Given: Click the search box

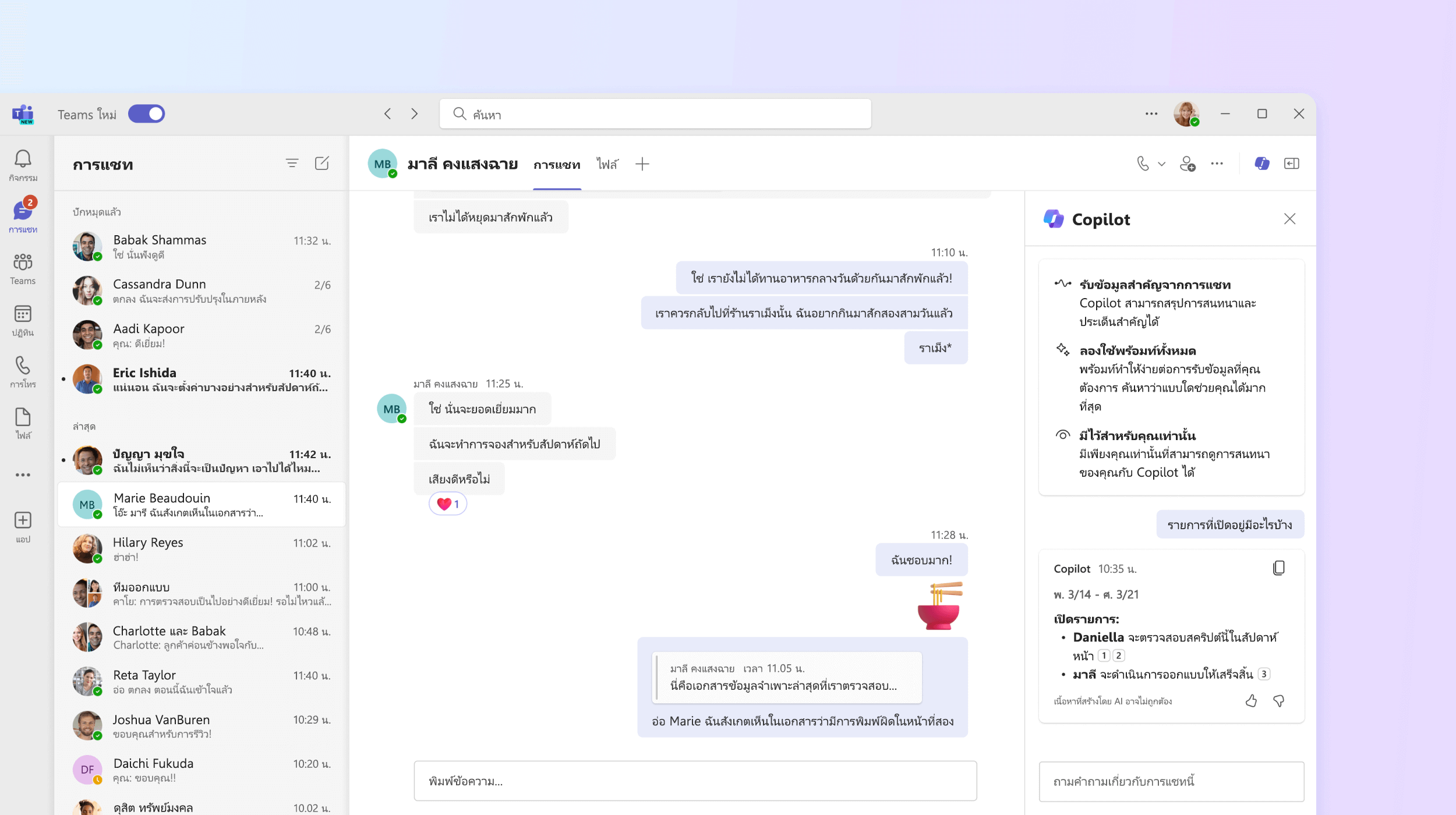Looking at the screenshot, I should 655,114.
